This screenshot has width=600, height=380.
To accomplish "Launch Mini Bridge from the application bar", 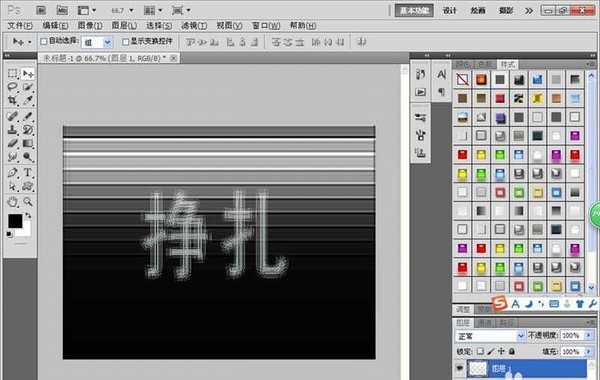I will (x=62, y=10).
